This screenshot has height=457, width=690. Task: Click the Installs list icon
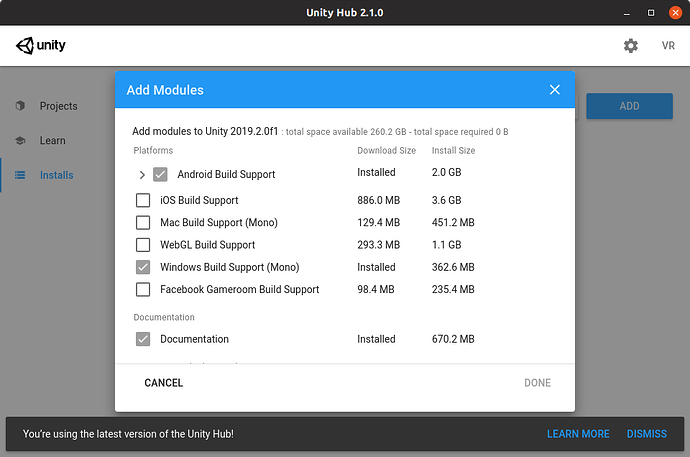(20, 176)
